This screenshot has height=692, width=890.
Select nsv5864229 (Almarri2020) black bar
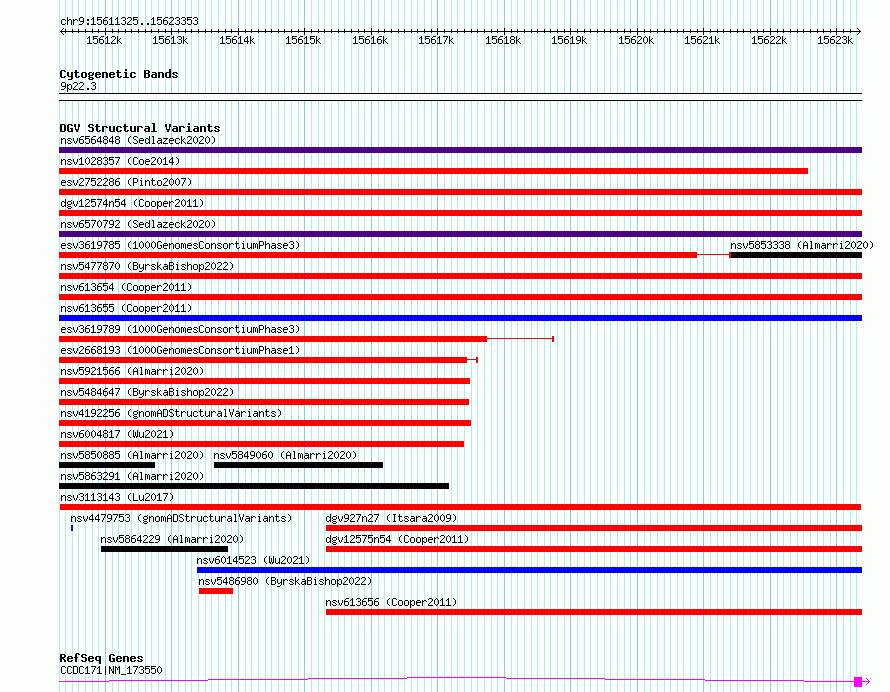coord(165,549)
